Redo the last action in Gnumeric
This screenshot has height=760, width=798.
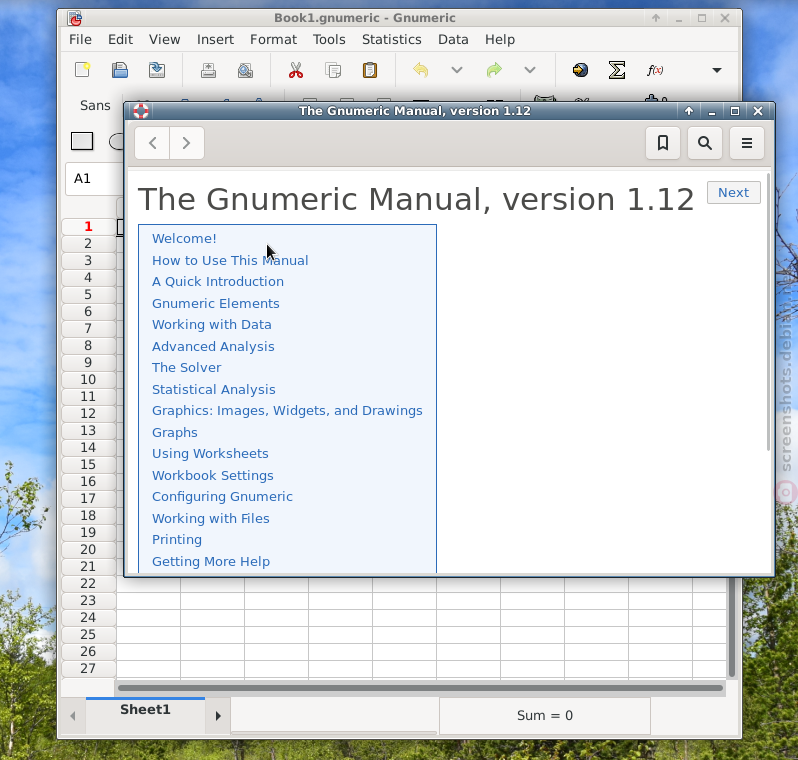click(x=494, y=70)
